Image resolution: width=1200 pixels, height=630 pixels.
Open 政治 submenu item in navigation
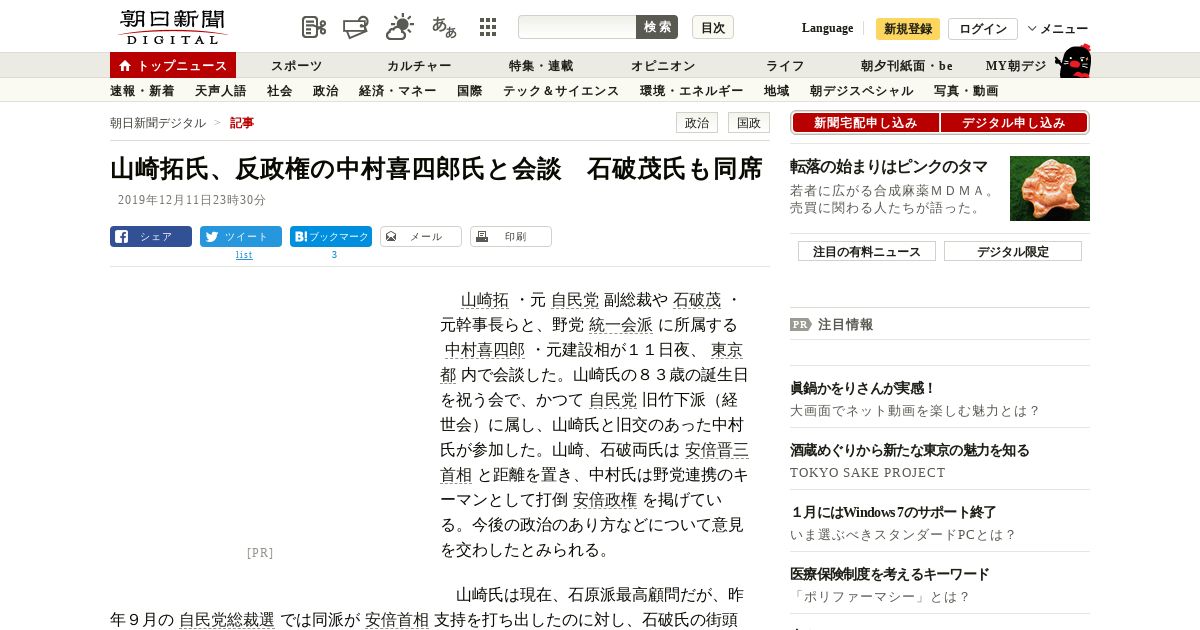pos(326,91)
